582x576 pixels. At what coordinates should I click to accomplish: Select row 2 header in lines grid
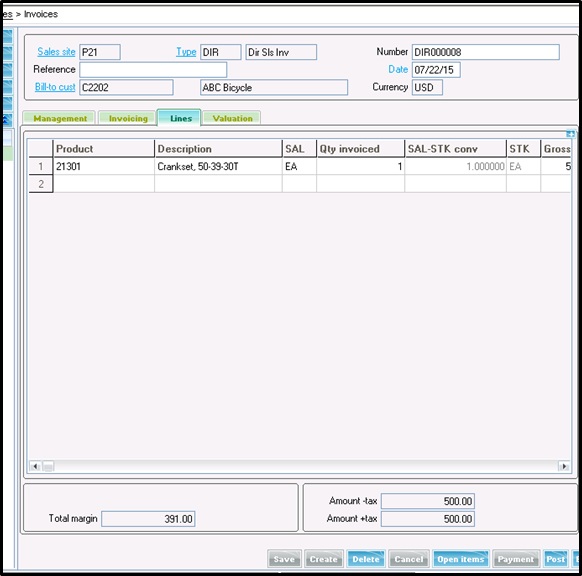[41, 184]
